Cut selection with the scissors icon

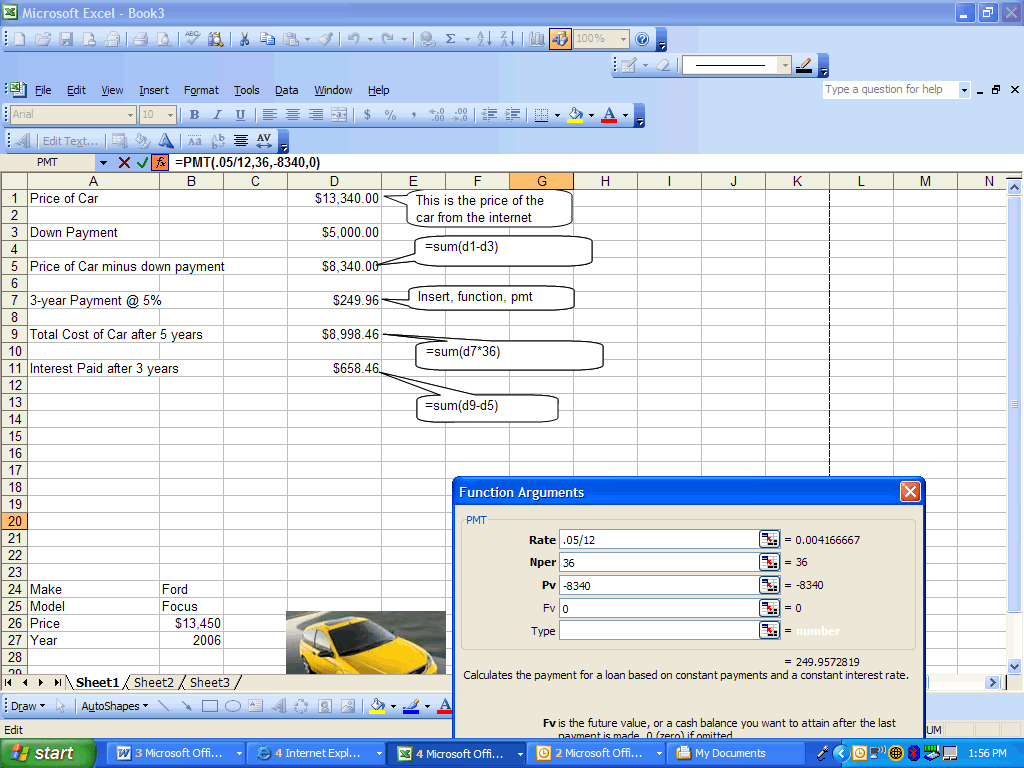[x=244, y=39]
